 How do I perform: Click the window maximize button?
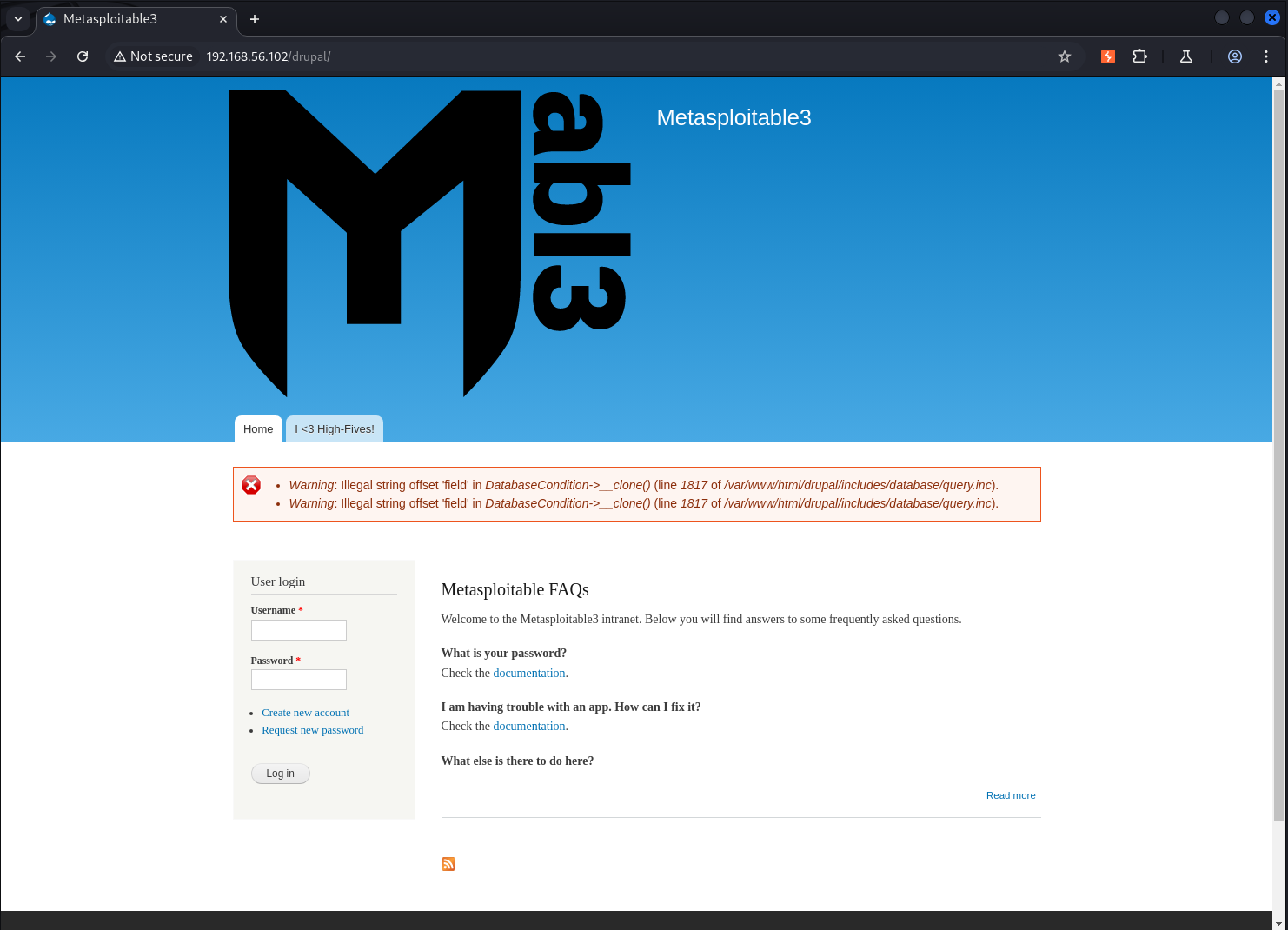(x=1247, y=17)
